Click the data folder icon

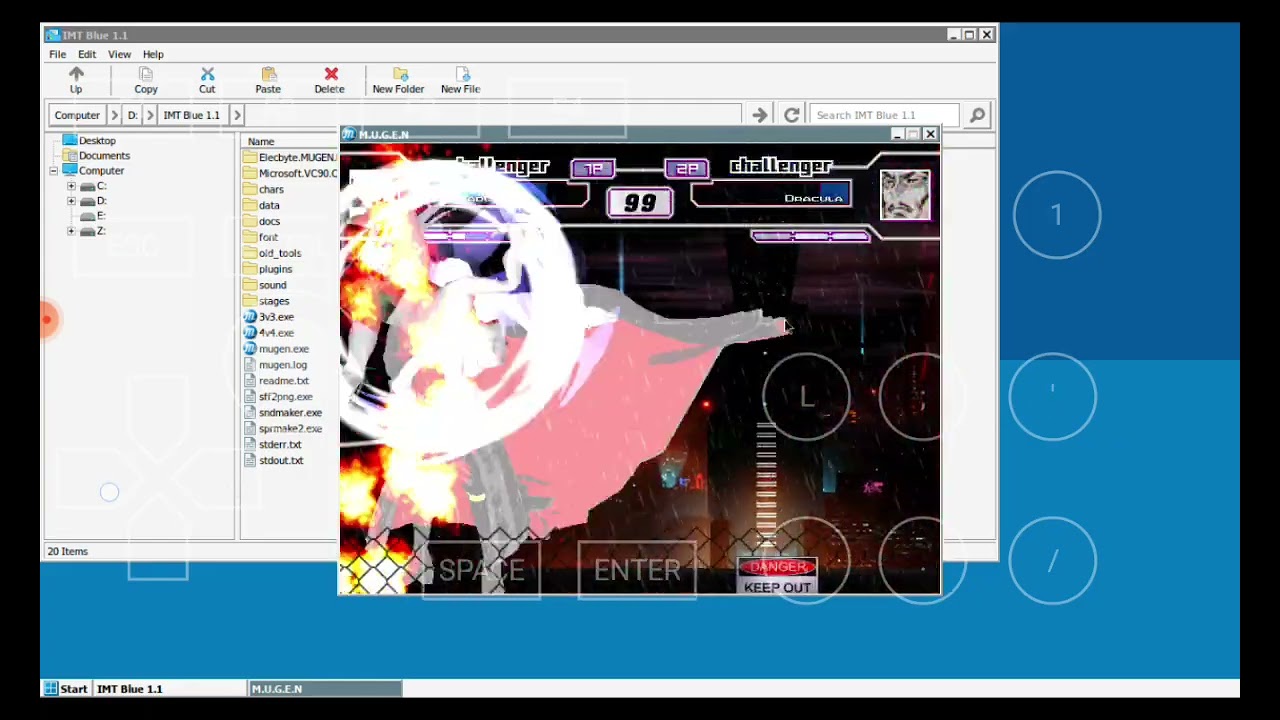(x=250, y=205)
